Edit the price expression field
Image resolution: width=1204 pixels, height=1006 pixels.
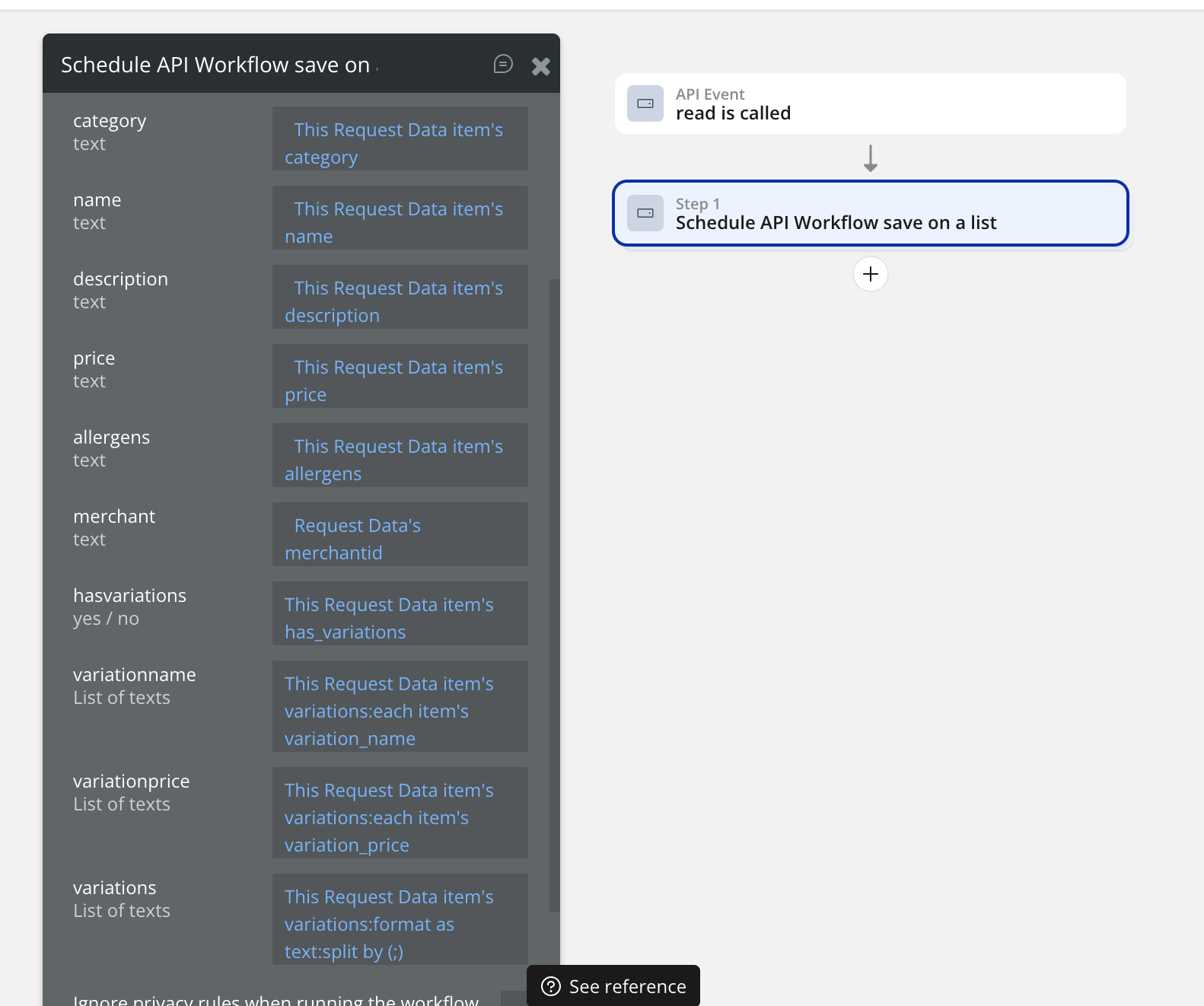(x=400, y=376)
